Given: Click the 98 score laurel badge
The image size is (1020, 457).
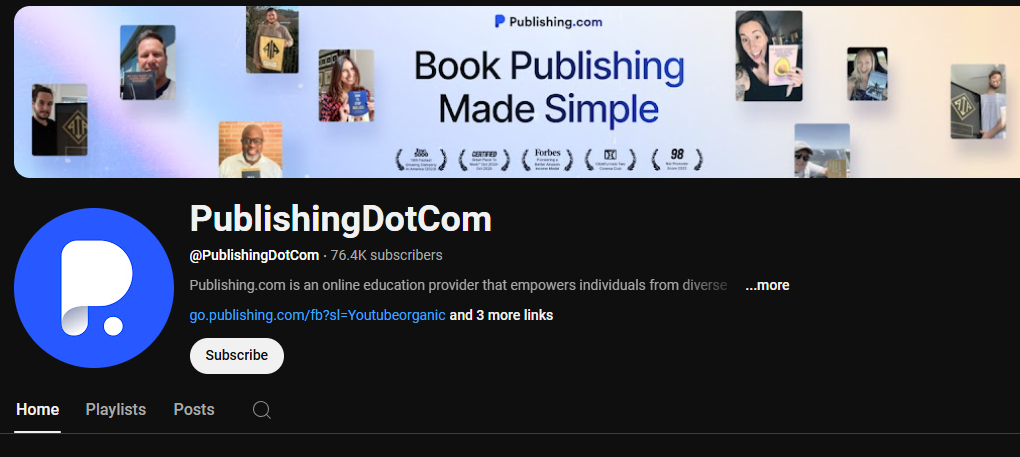Looking at the screenshot, I should [677, 159].
